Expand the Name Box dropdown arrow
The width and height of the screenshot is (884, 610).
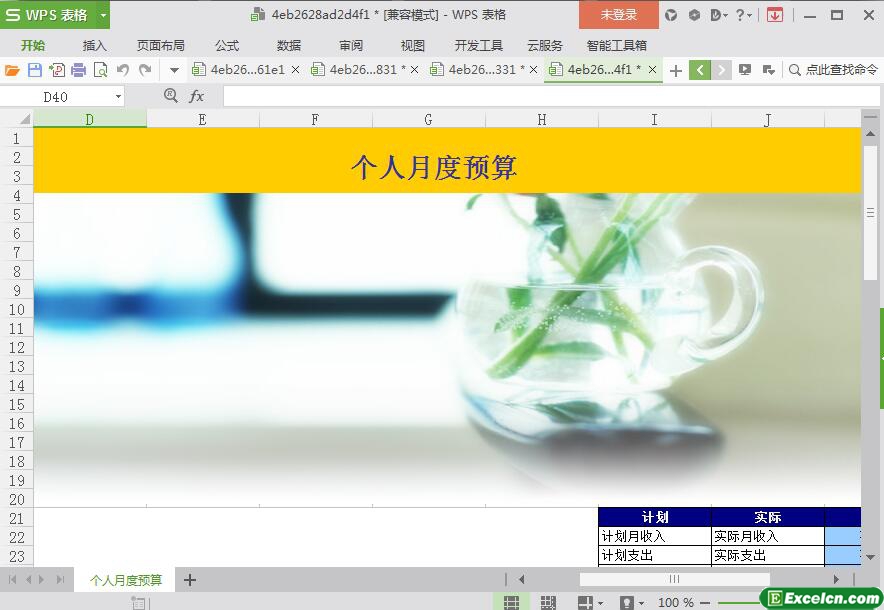tap(118, 97)
